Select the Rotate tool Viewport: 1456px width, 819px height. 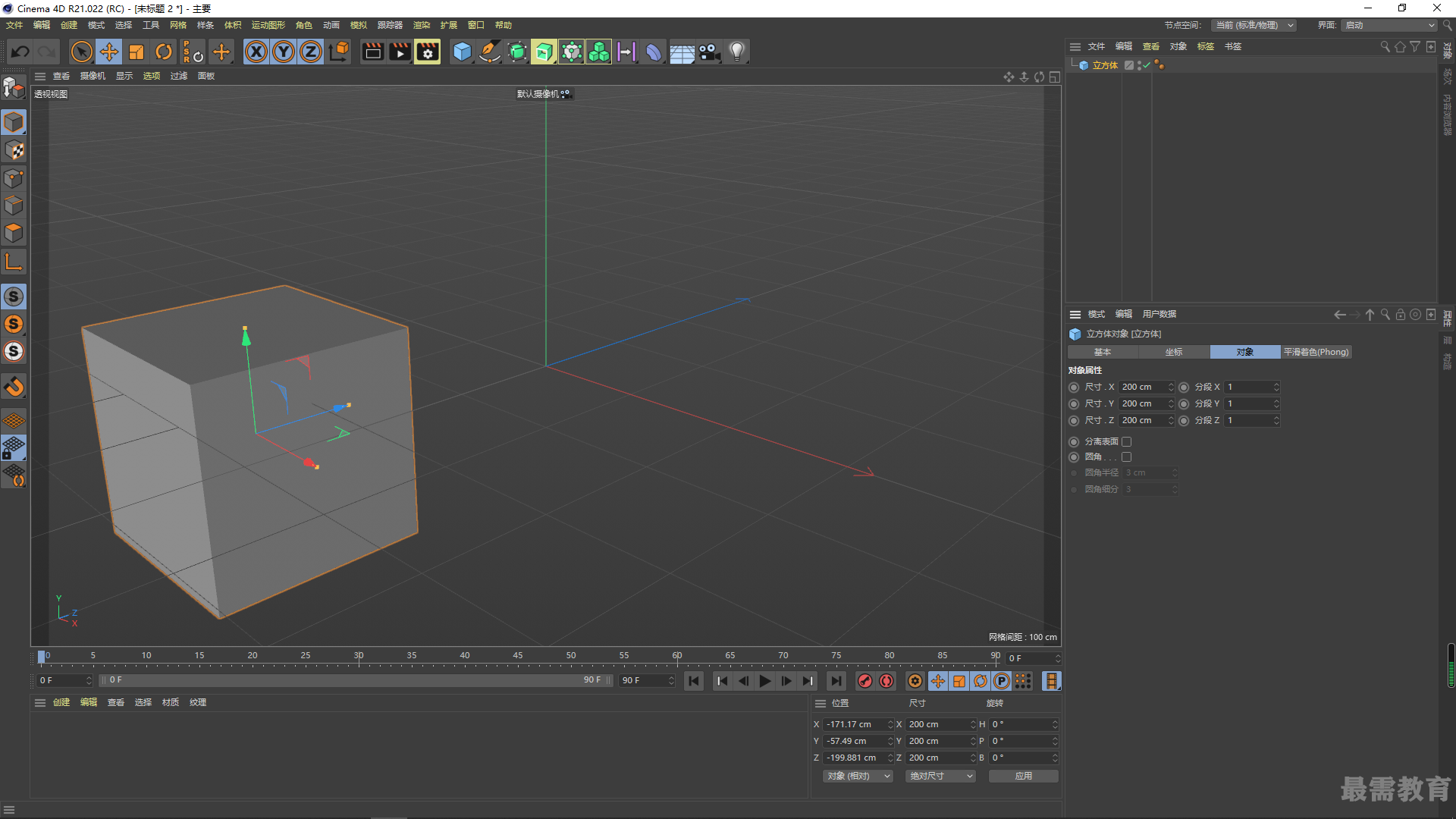point(164,52)
